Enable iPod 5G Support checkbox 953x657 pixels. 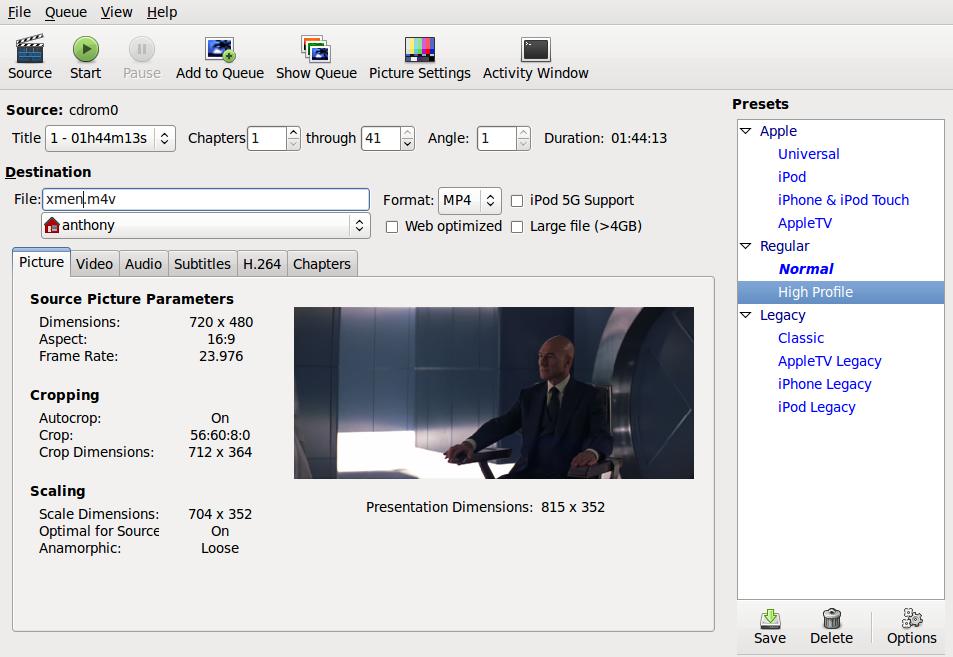517,200
